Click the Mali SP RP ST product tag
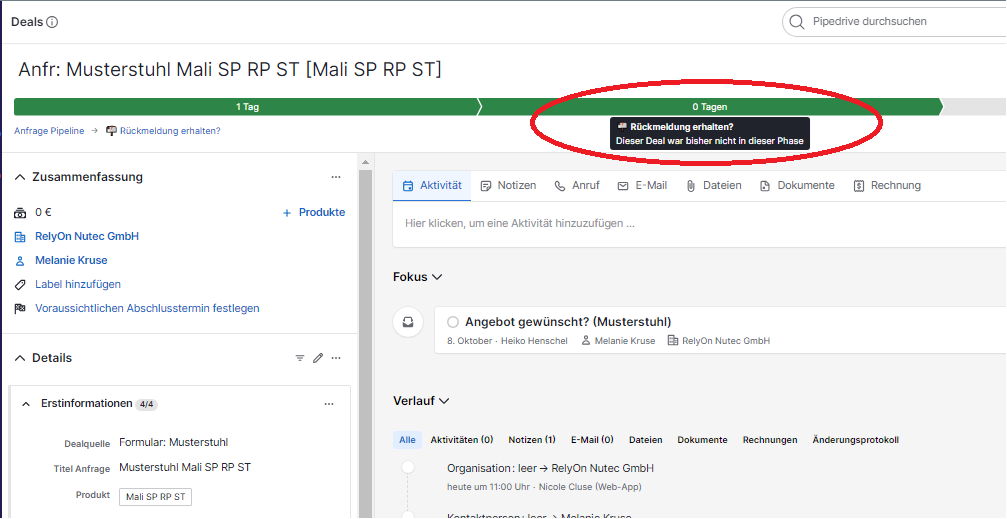Screen dimensions: 1007x519 [x=155, y=497]
